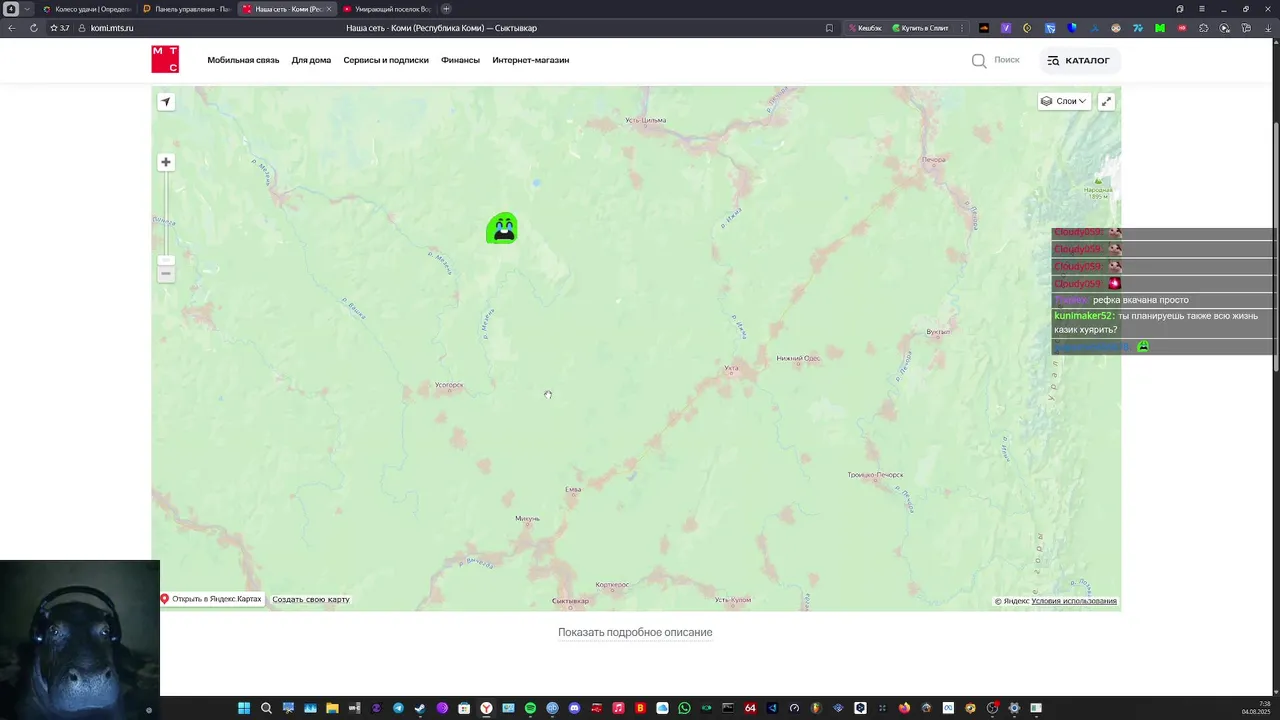This screenshot has width=1280, height=720.
Task: Open Условия использования link
Action: click(x=1074, y=601)
